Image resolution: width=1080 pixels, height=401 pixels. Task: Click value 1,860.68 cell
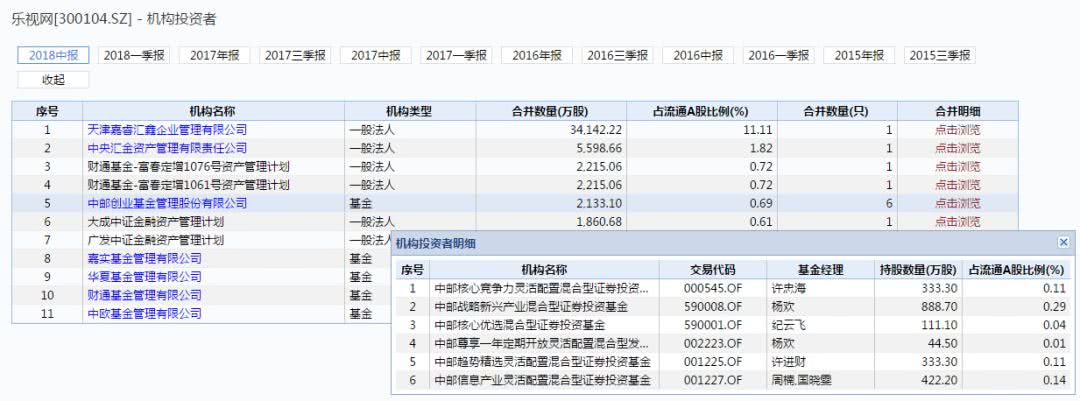pos(600,222)
